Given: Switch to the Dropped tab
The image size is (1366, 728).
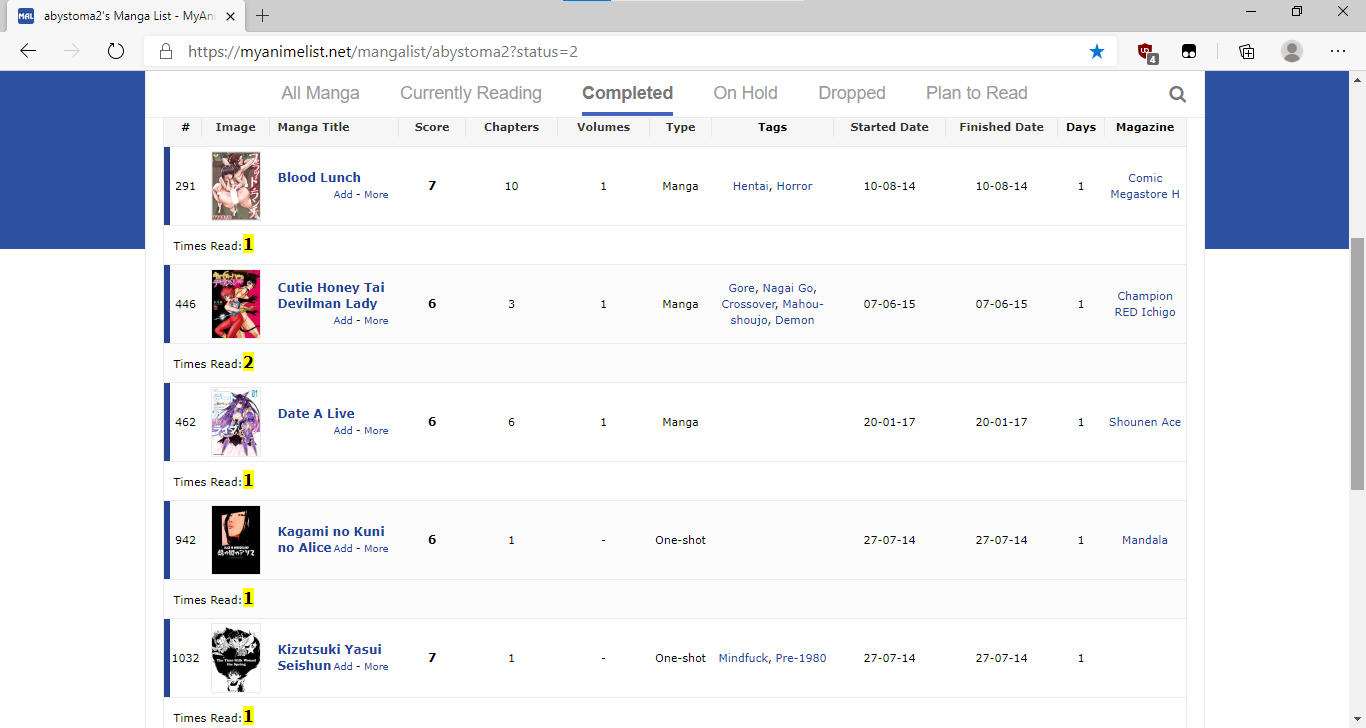Looking at the screenshot, I should (852, 92).
